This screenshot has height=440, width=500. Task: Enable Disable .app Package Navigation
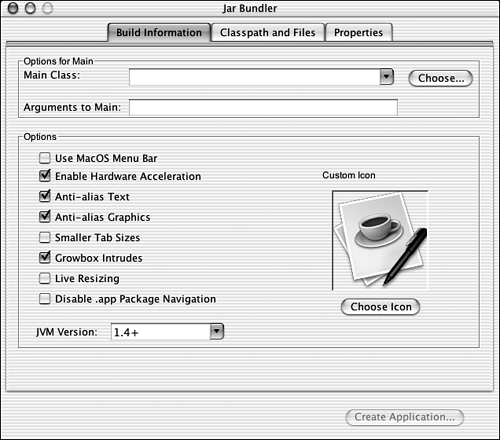point(45,299)
